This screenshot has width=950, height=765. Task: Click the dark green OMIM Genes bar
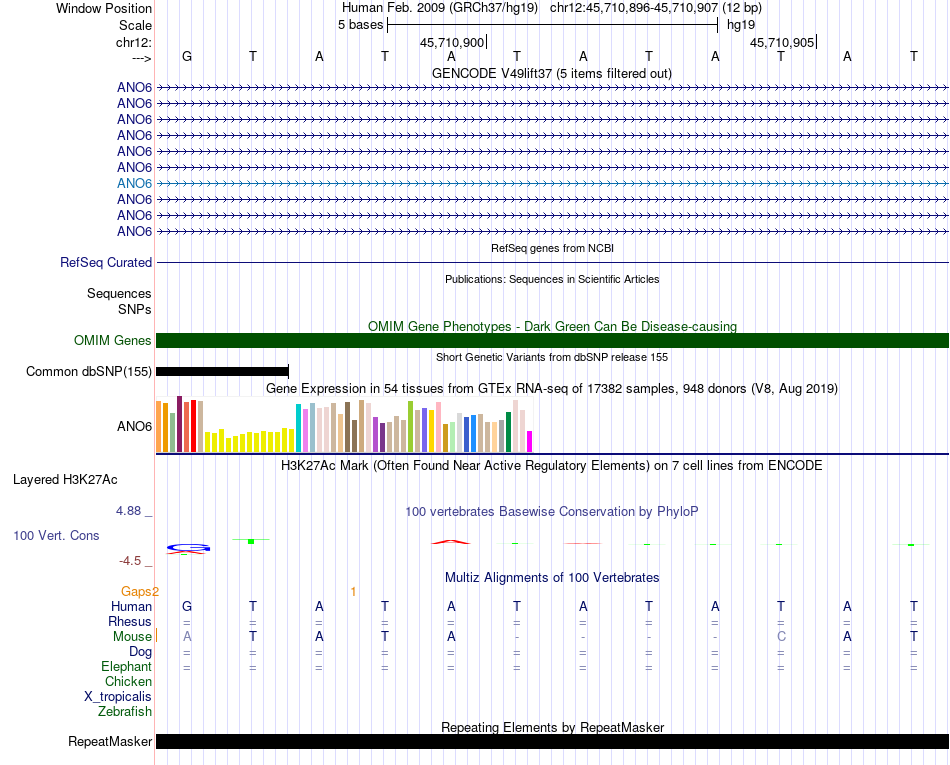click(x=552, y=340)
